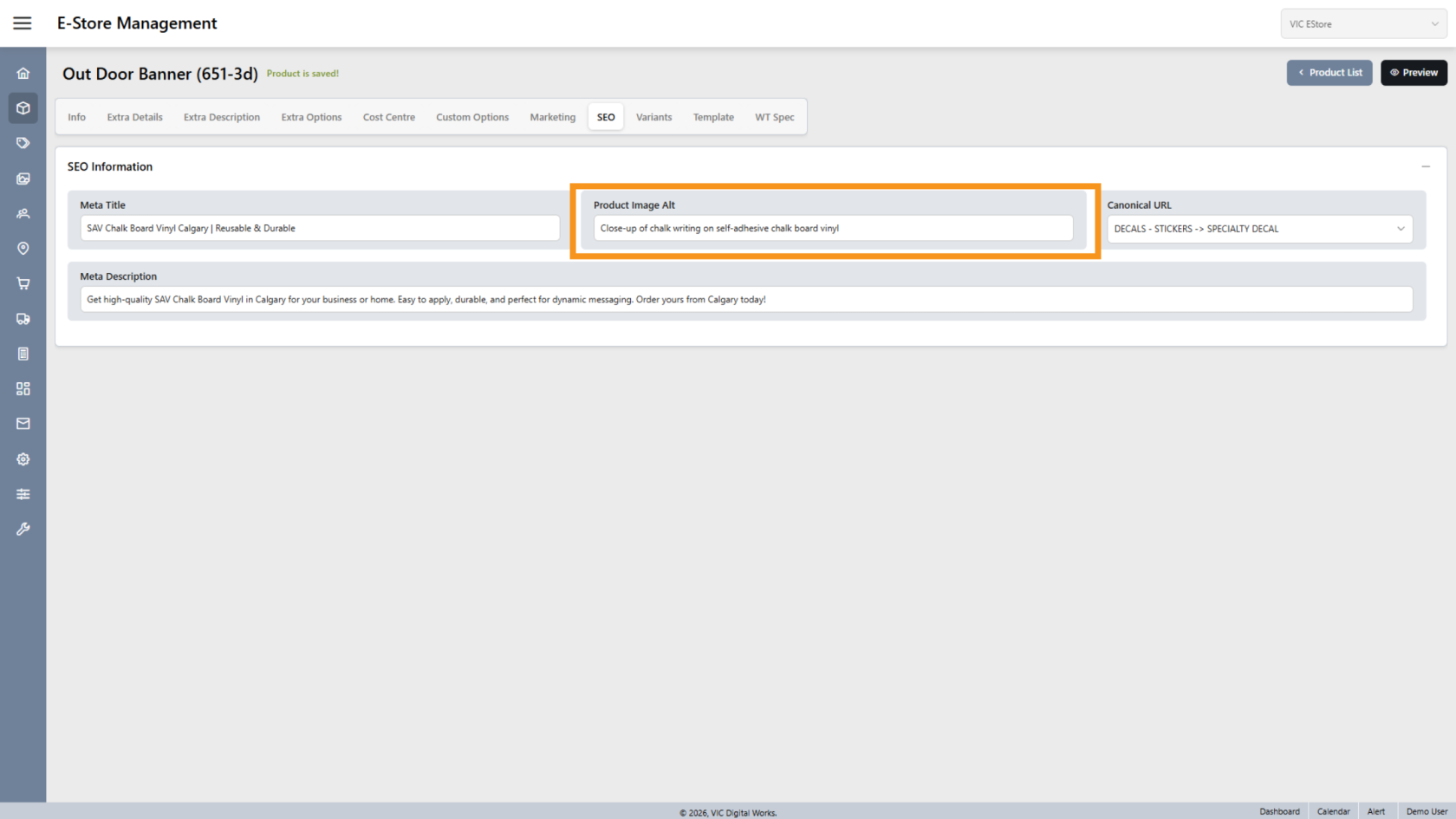1456x819 pixels.
Task: Go to the home icon in sidebar
Action: [x=23, y=74]
